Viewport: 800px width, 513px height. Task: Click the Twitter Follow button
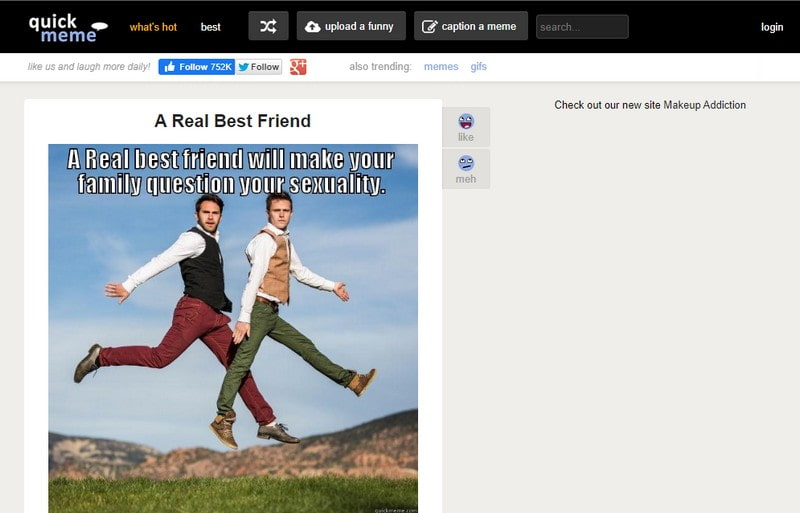259,67
